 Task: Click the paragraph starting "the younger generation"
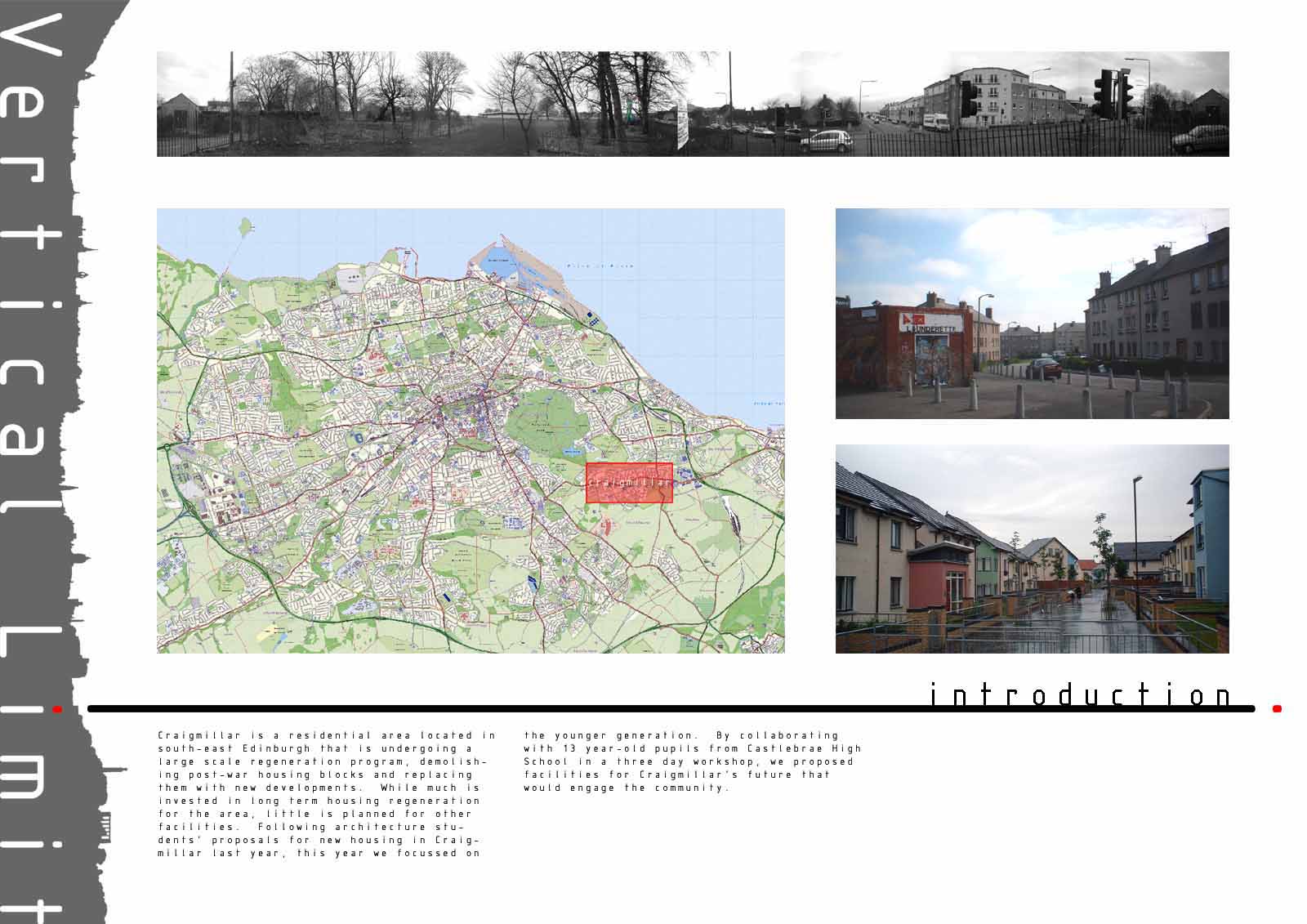[690, 761]
